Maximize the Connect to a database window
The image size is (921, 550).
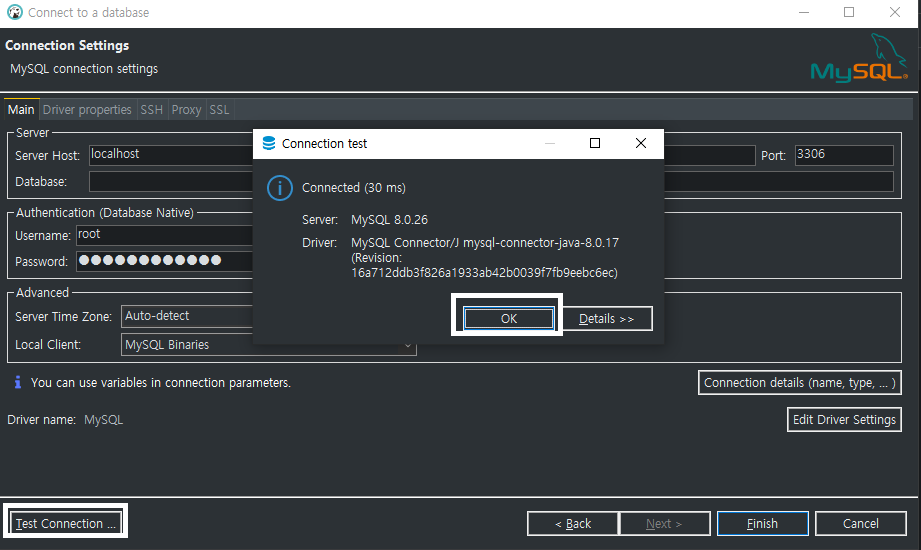coord(849,12)
